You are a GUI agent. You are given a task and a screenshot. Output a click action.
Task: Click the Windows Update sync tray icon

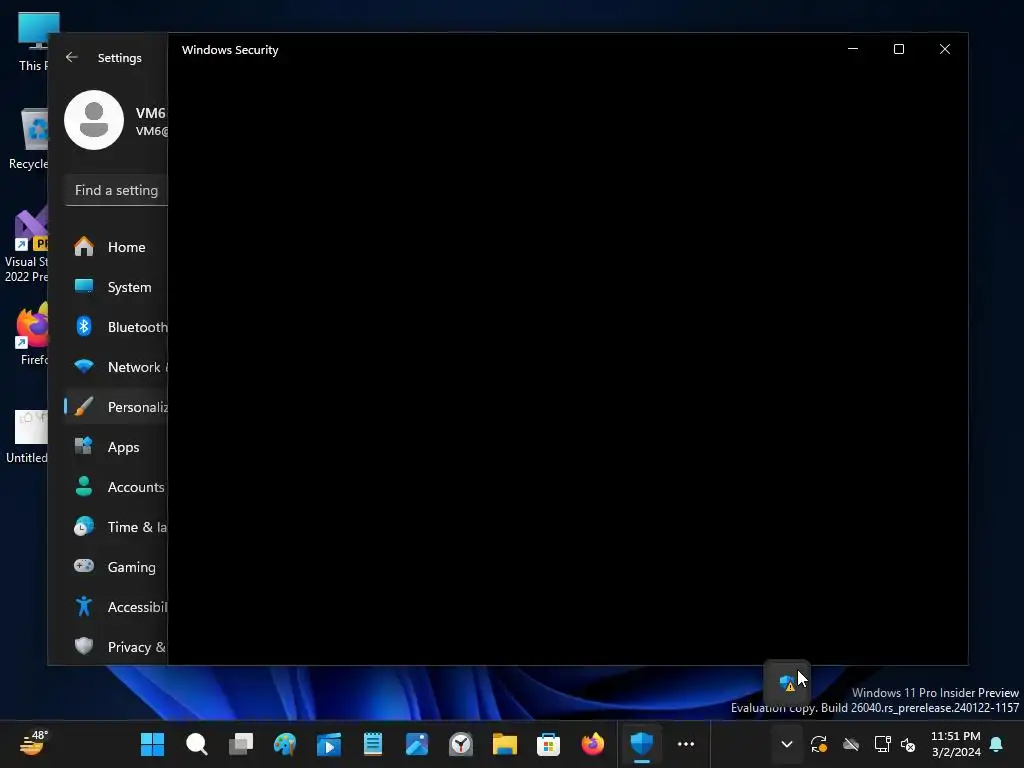click(x=819, y=744)
